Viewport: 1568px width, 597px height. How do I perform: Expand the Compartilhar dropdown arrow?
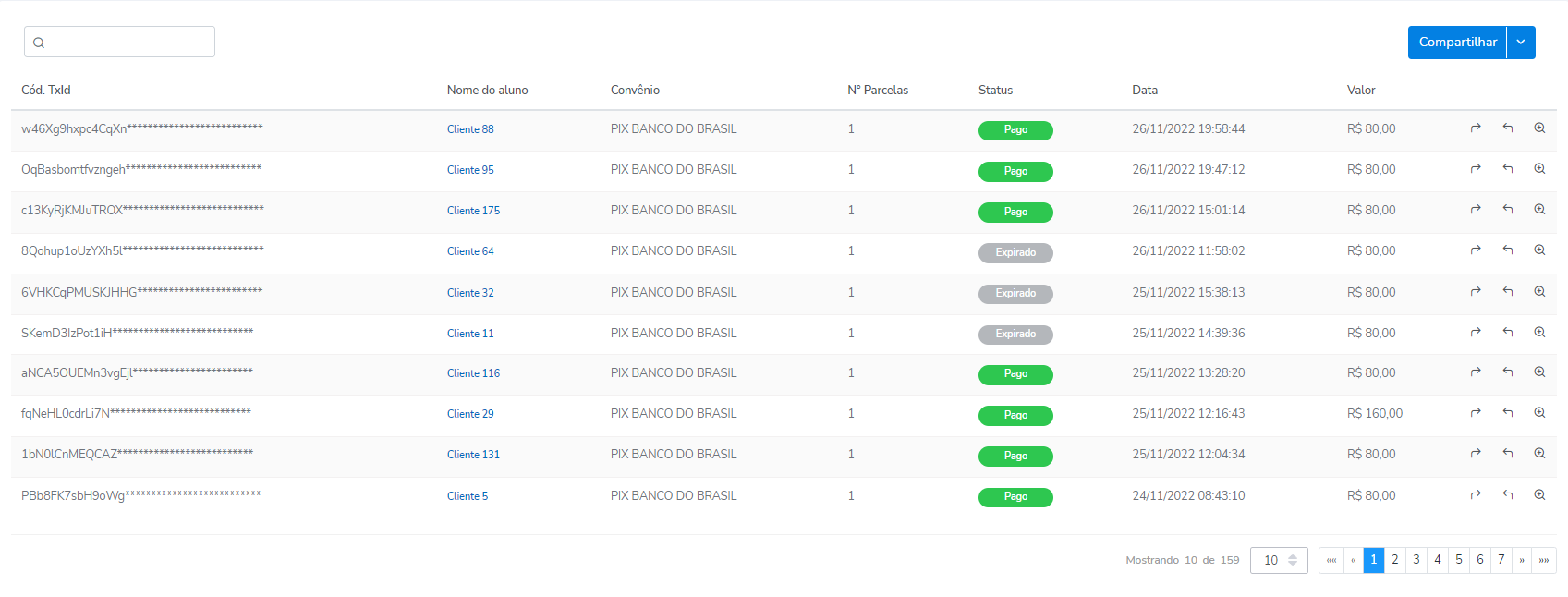[x=1521, y=43]
